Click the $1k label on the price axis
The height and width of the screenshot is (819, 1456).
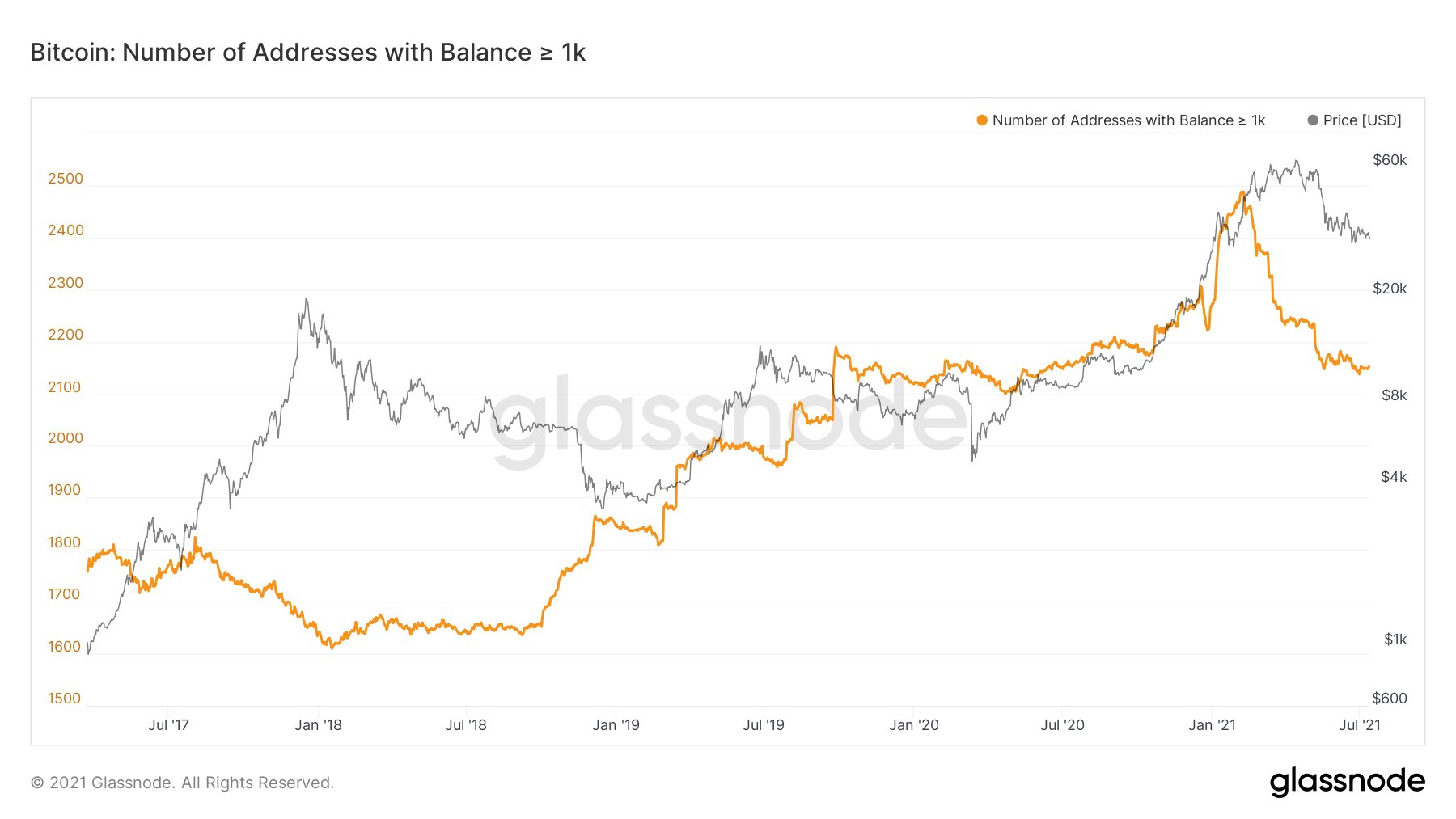[x=1395, y=640]
